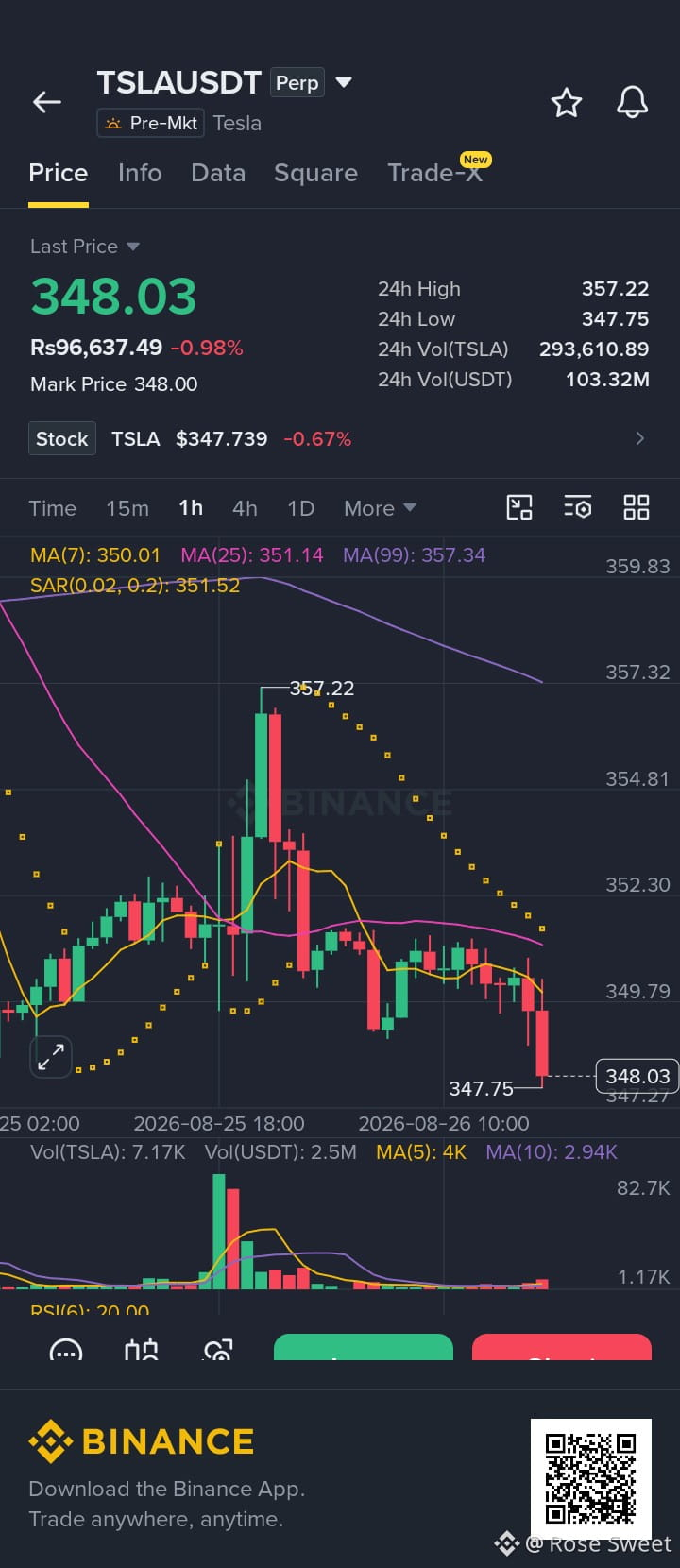Open price alerts via bell icon
This screenshot has width=680, height=1568.
tap(632, 102)
